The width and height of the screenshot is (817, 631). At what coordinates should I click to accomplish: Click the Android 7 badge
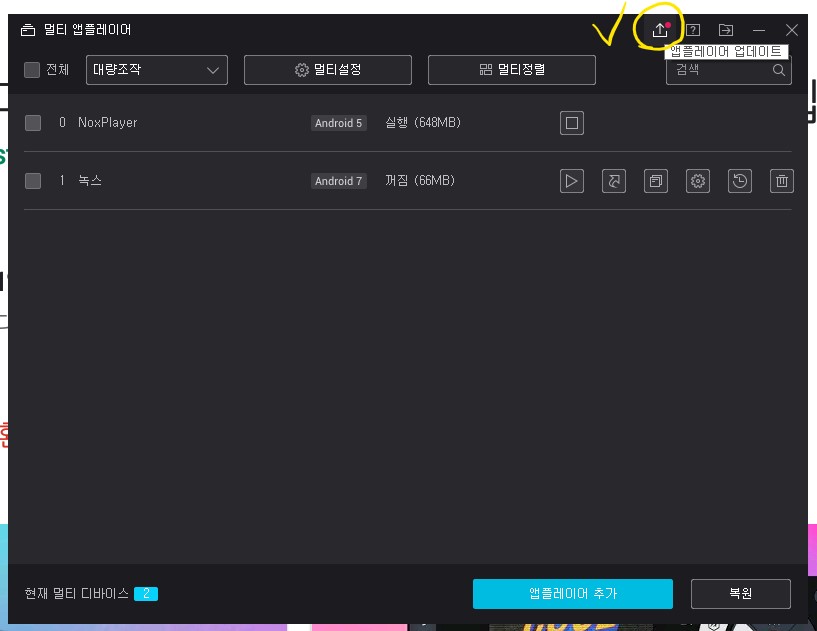point(339,181)
